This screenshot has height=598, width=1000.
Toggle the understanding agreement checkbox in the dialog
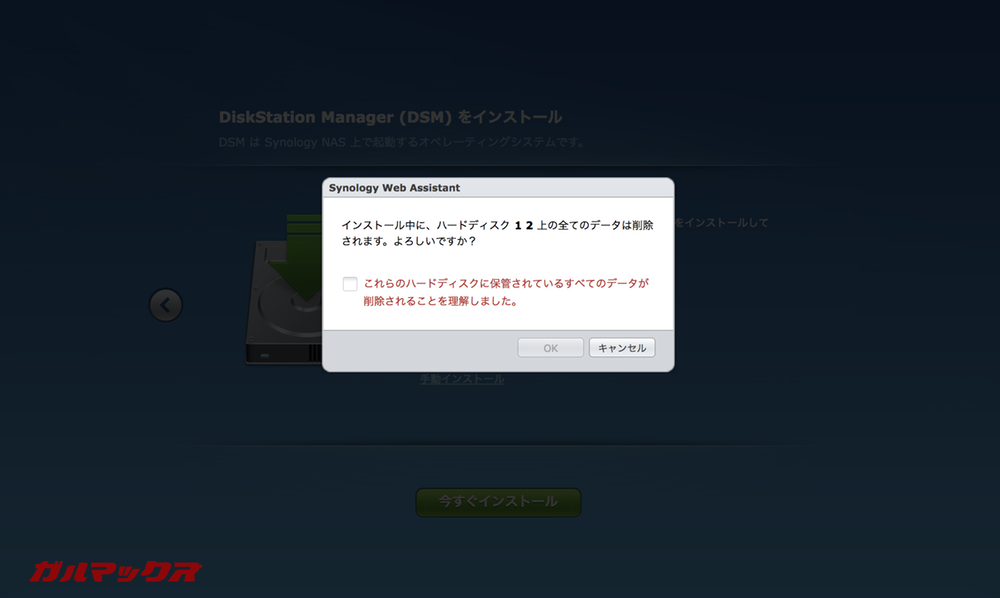(350, 284)
